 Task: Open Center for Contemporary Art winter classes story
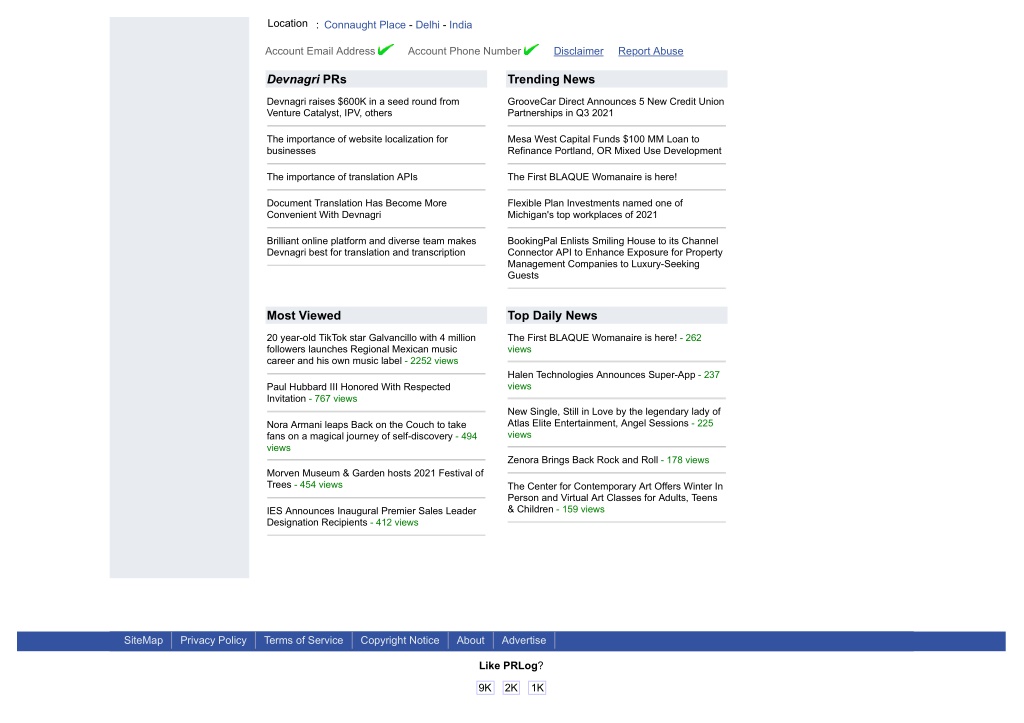pyautogui.click(x=615, y=498)
